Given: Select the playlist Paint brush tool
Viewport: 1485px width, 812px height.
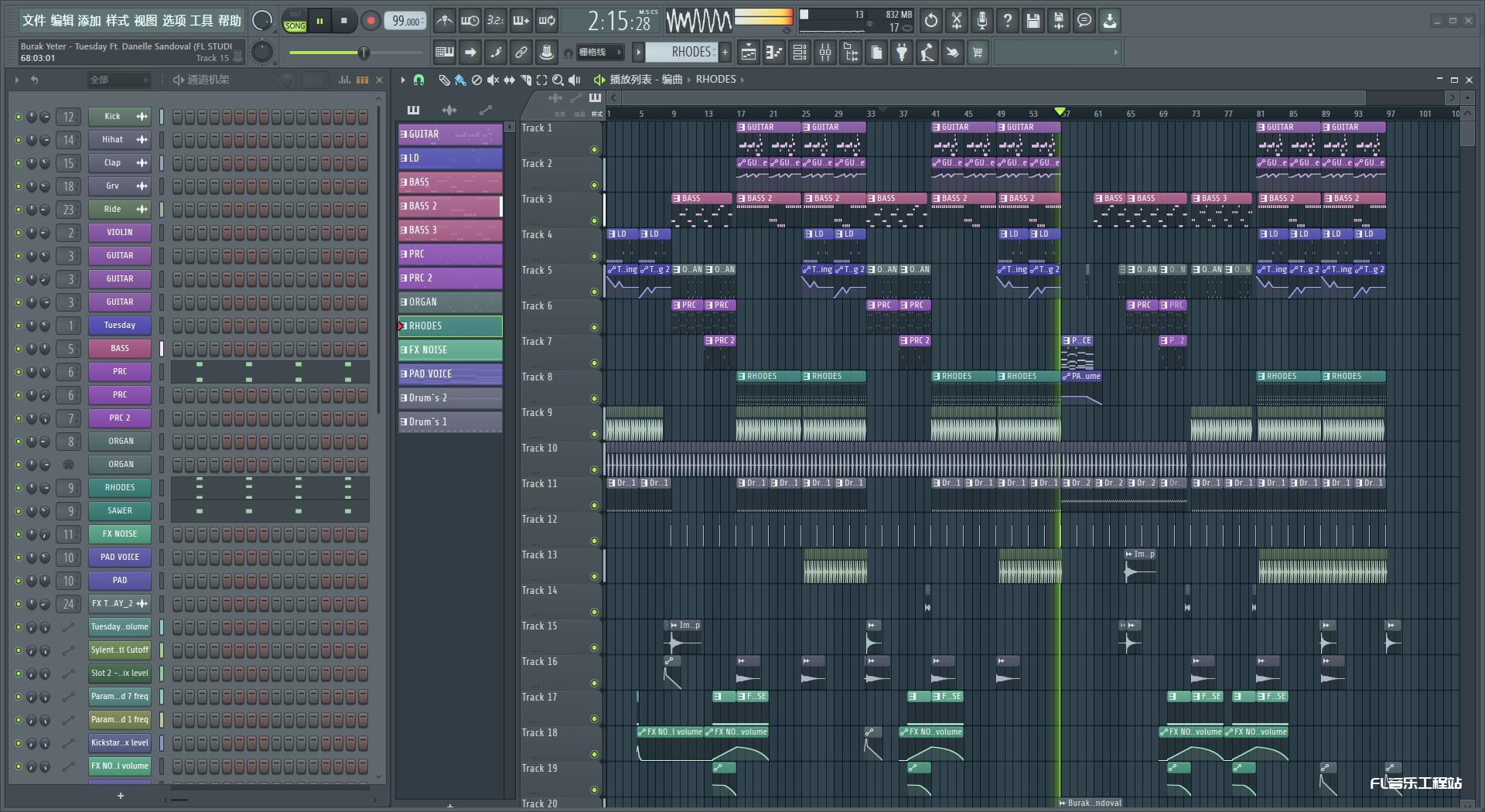Looking at the screenshot, I should click(x=460, y=80).
